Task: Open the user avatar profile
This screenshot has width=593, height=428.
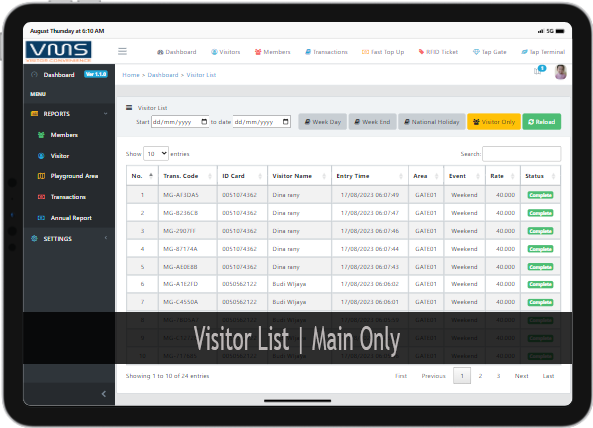Action: (x=560, y=72)
